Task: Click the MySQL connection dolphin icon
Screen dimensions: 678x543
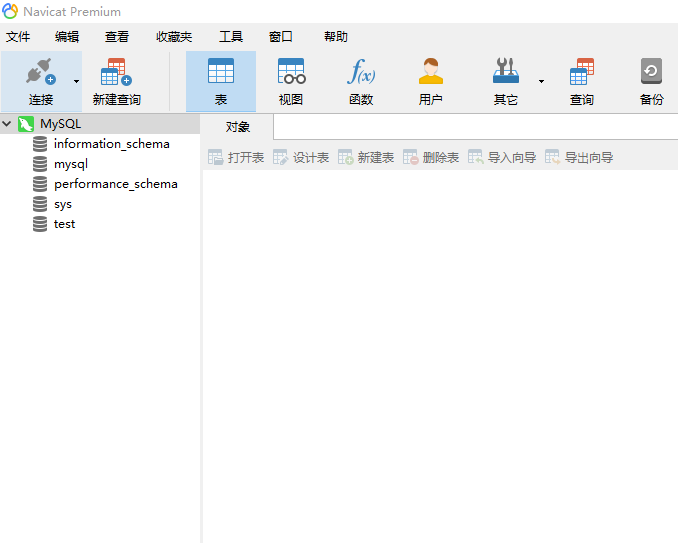Action: pos(26,124)
